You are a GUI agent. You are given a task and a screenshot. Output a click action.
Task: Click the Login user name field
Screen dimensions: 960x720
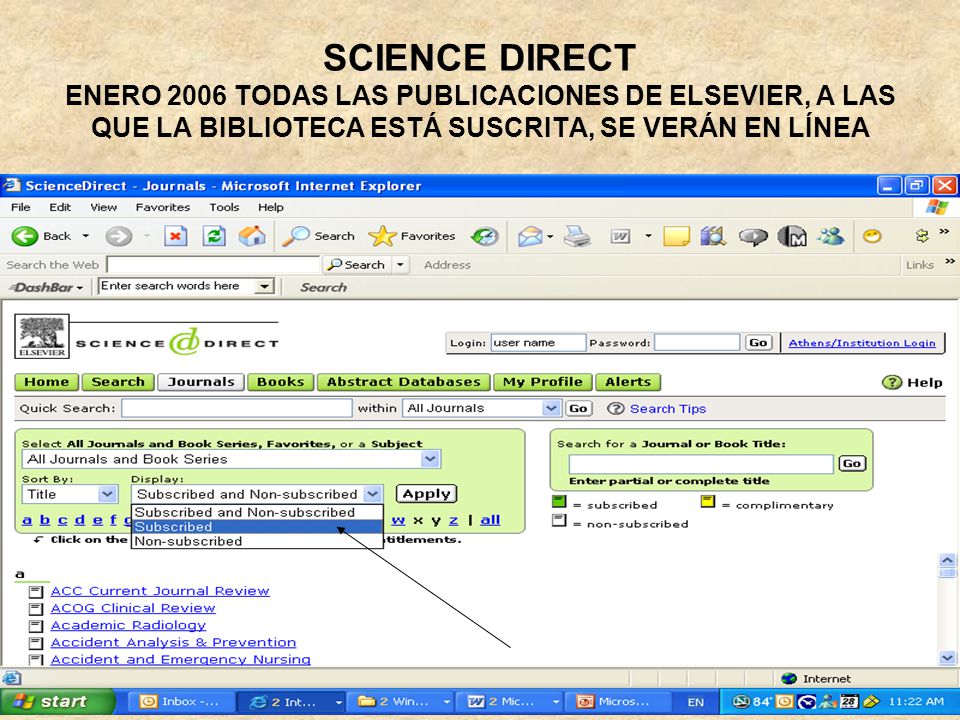[x=538, y=343]
